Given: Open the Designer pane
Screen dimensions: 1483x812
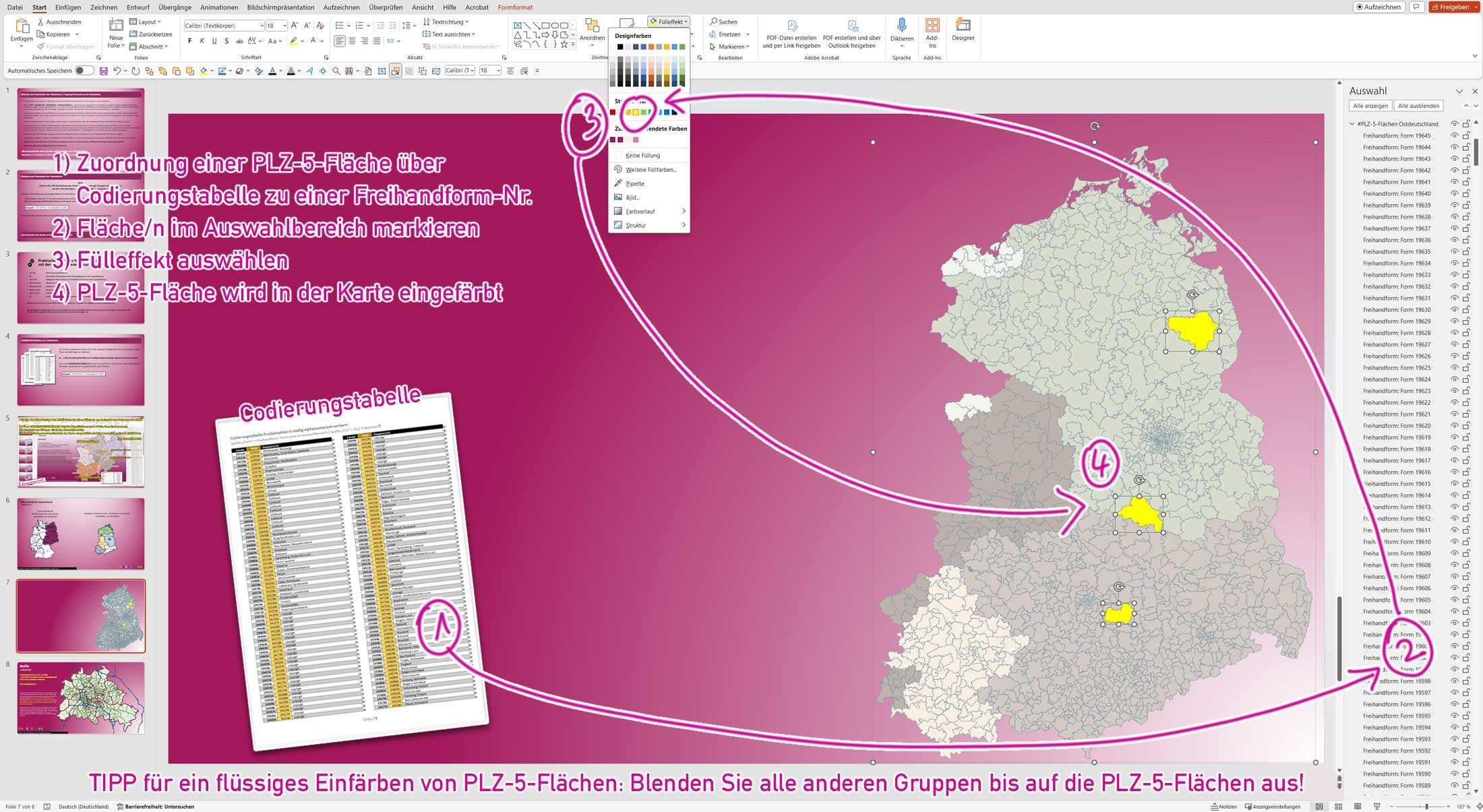Looking at the screenshot, I should (963, 30).
